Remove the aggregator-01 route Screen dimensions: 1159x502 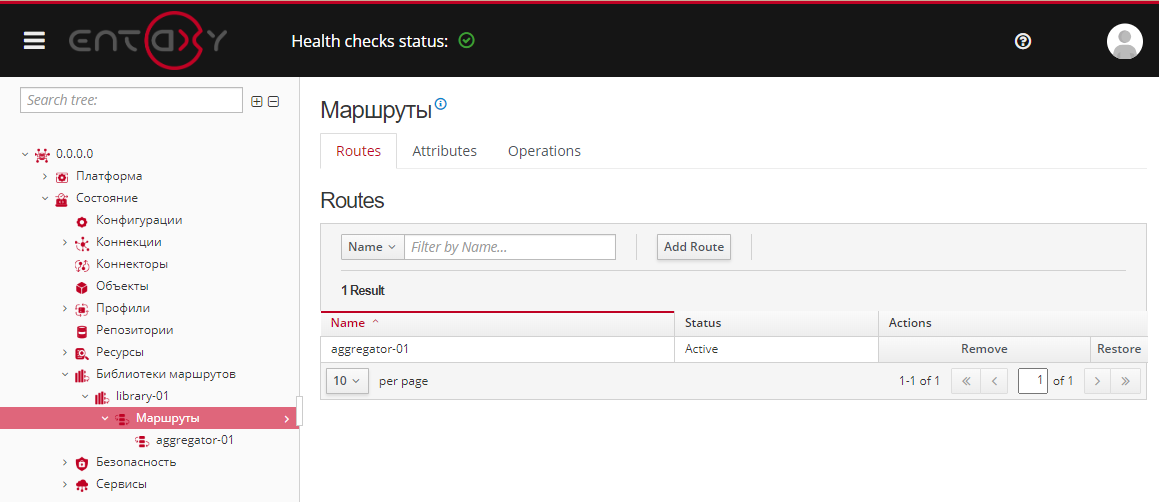(x=983, y=349)
